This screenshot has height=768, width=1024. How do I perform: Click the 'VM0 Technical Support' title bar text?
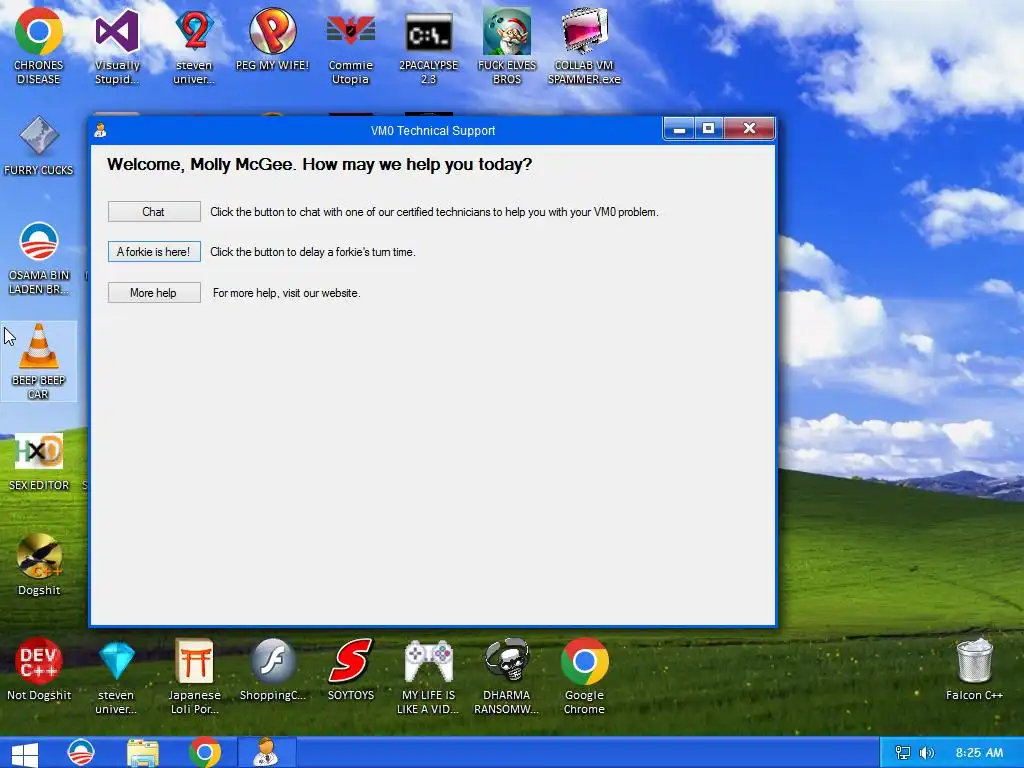point(433,131)
